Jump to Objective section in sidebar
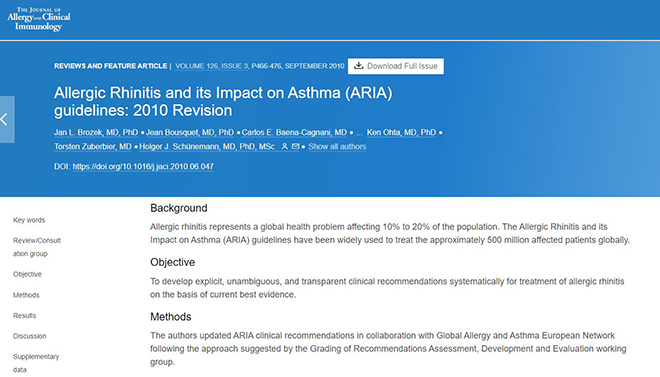Image resolution: width=660 pixels, height=377 pixels. 27,274
